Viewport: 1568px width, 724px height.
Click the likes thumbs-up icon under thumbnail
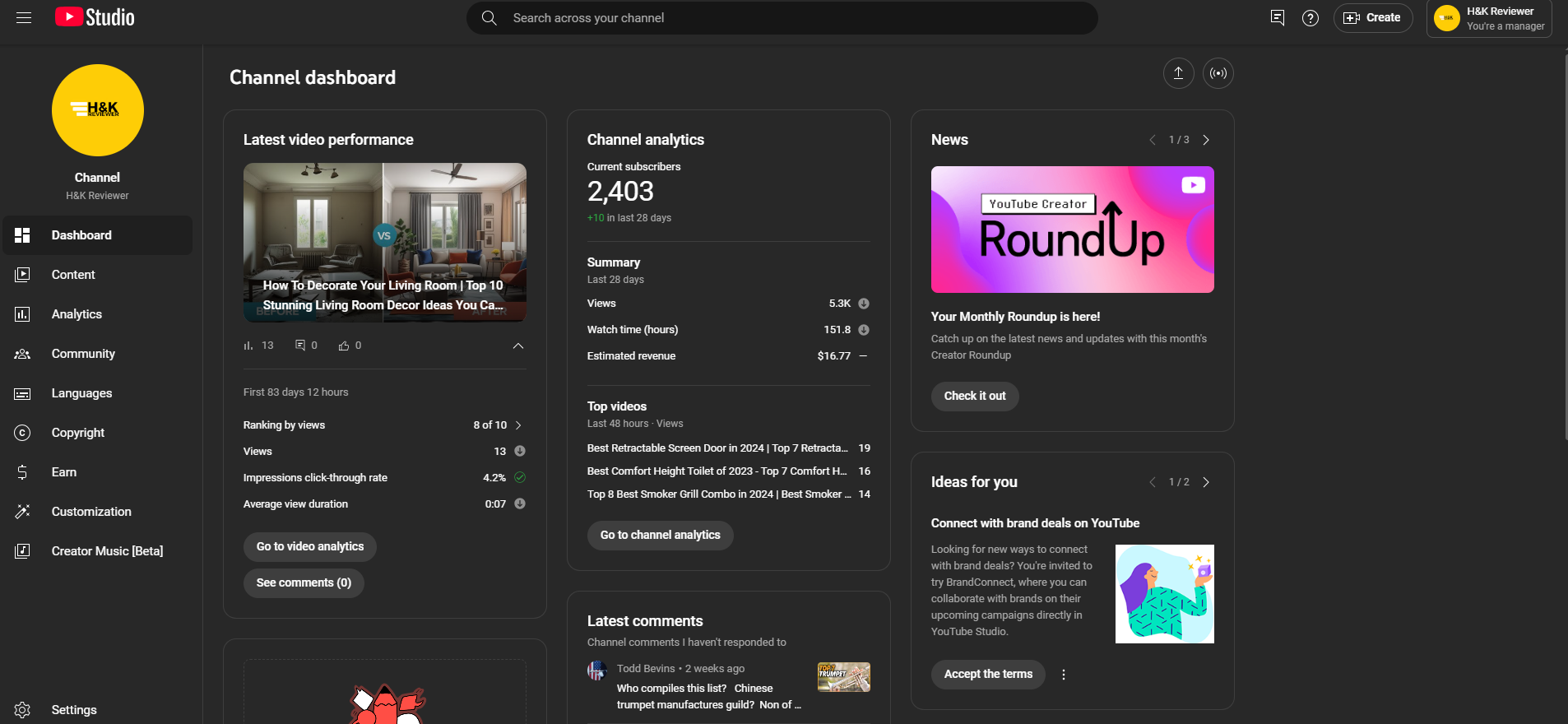point(344,346)
